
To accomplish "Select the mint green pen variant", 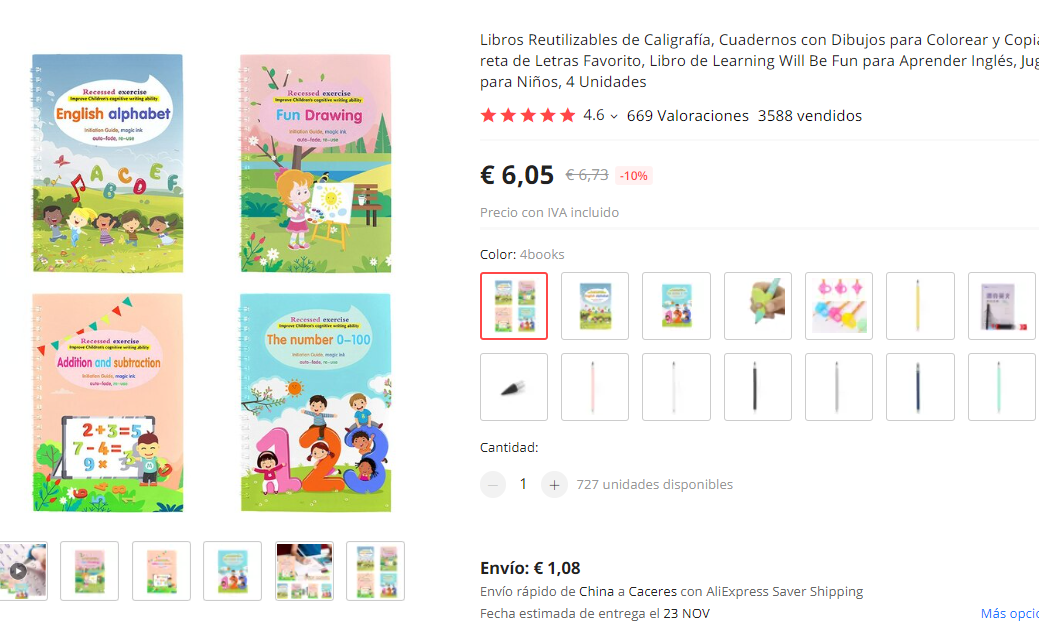I will (x=1001, y=387).
